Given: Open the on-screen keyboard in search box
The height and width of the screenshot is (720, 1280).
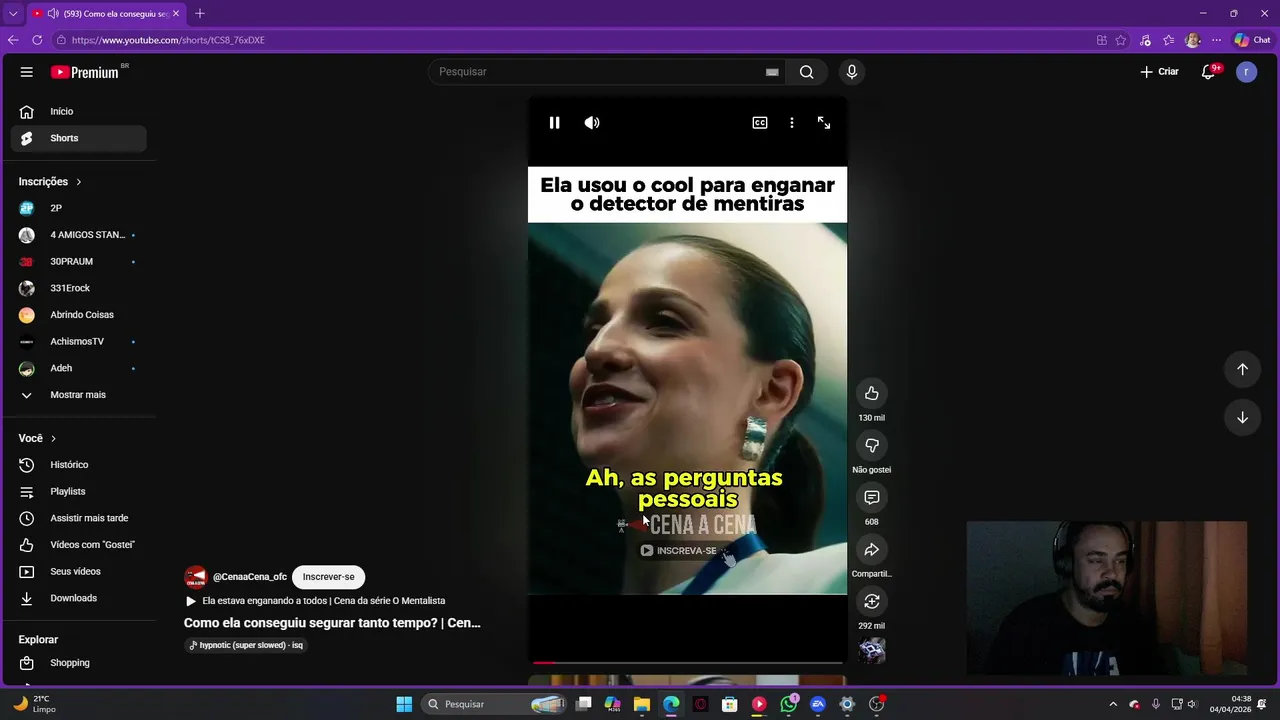Looking at the screenshot, I should 772,72.
